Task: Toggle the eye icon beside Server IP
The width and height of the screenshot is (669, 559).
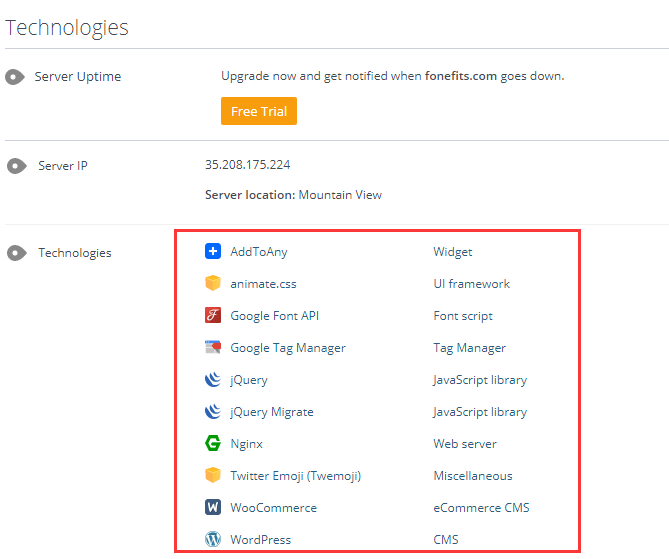Action: tap(15, 166)
